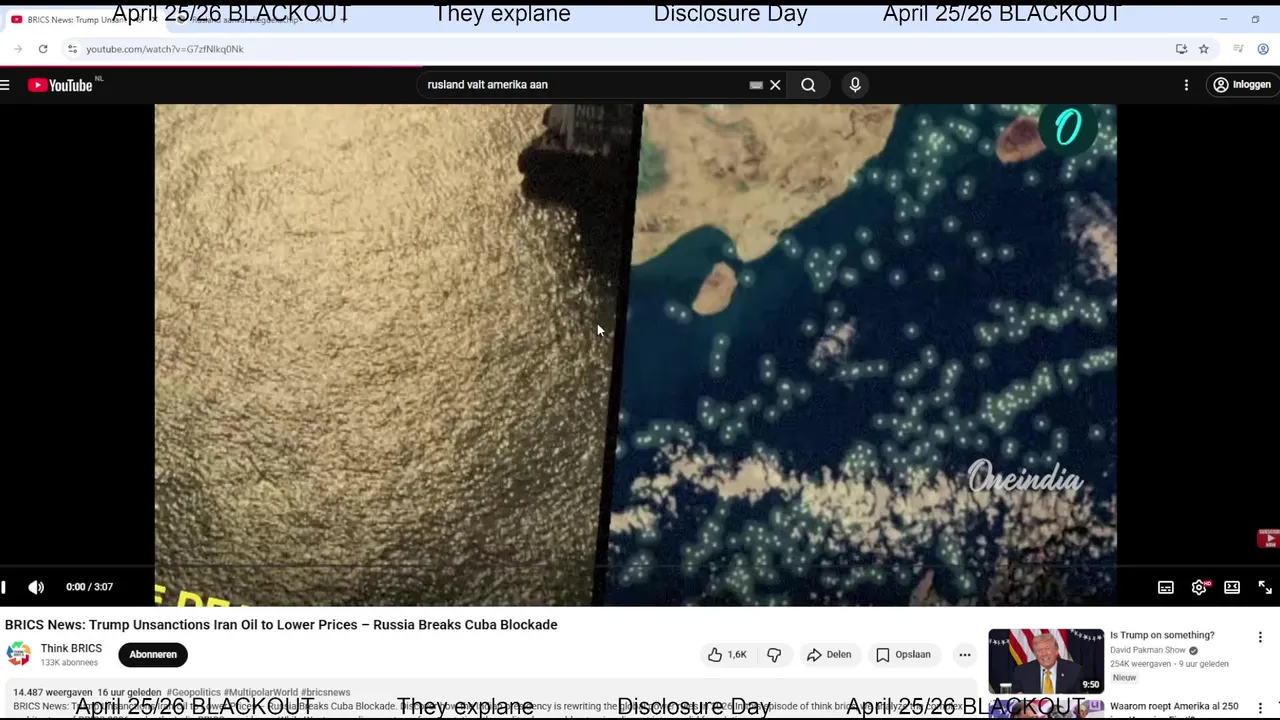Visit the David Pakman Show channel
Image resolution: width=1280 pixels, height=720 pixels.
point(1148,650)
